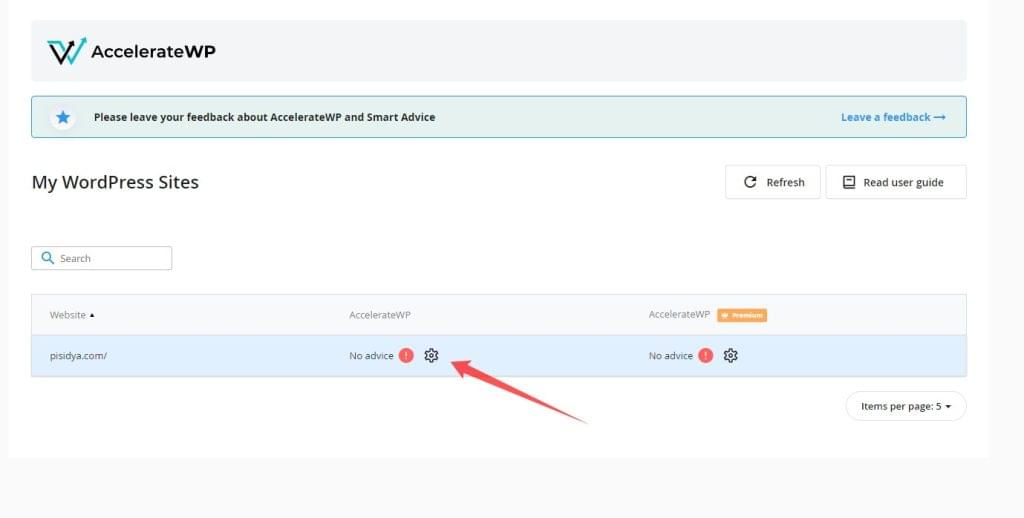Open Items per page dropdown

906,406
